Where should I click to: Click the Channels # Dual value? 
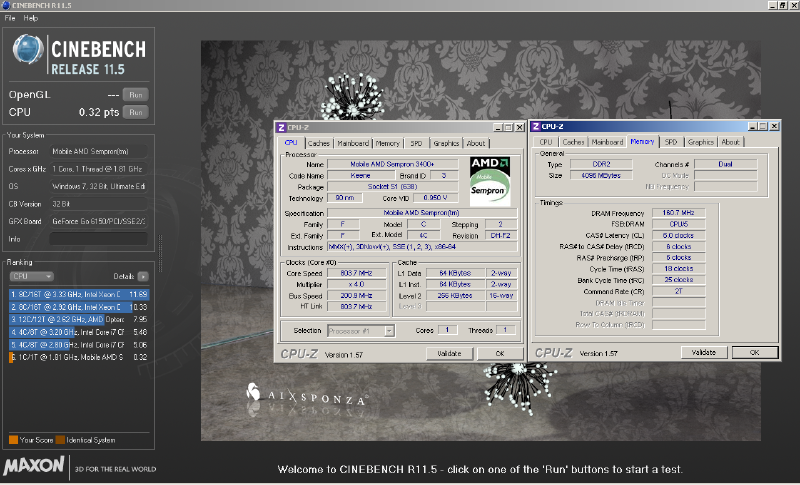[725, 164]
